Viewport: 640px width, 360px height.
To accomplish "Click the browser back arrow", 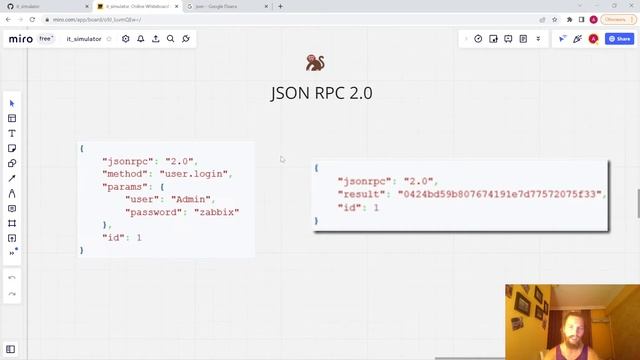I will coord(8,20).
